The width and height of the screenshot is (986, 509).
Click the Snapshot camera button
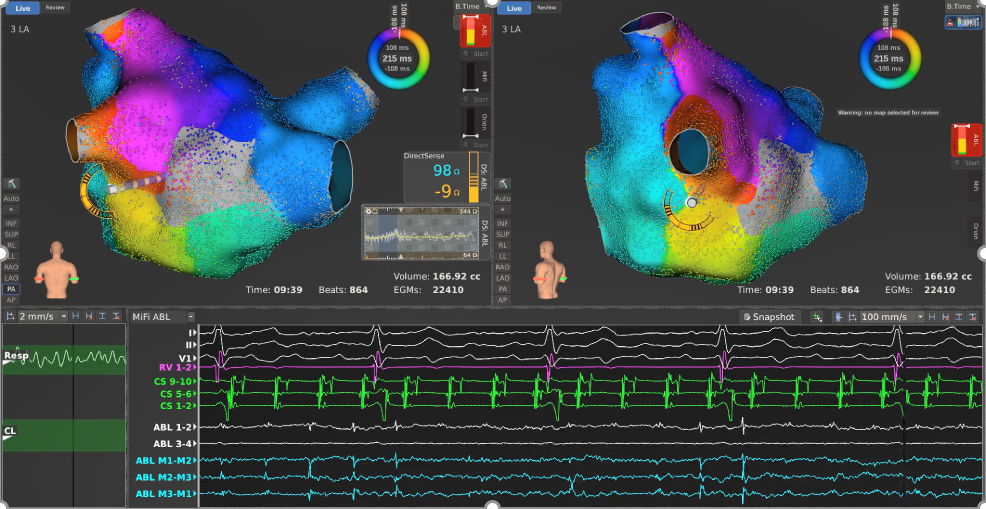(x=768, y=316)
